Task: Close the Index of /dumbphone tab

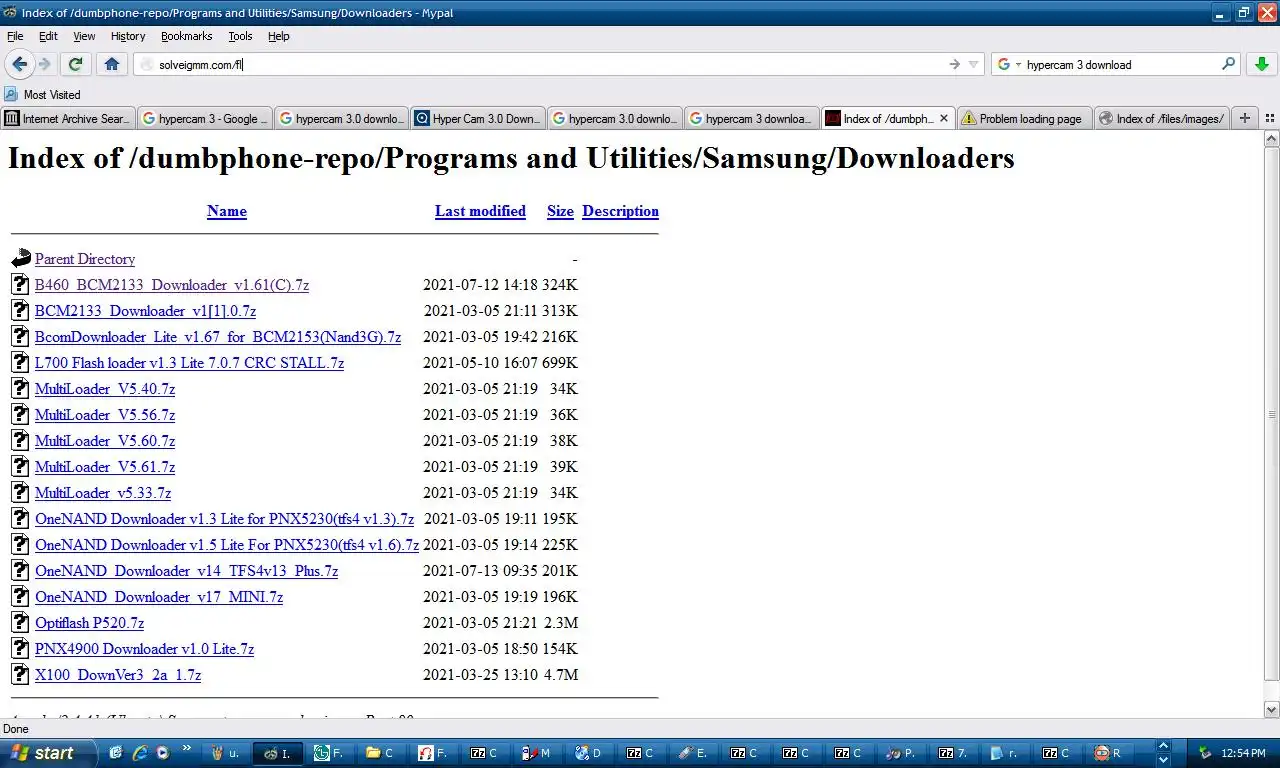Action: 943,118
